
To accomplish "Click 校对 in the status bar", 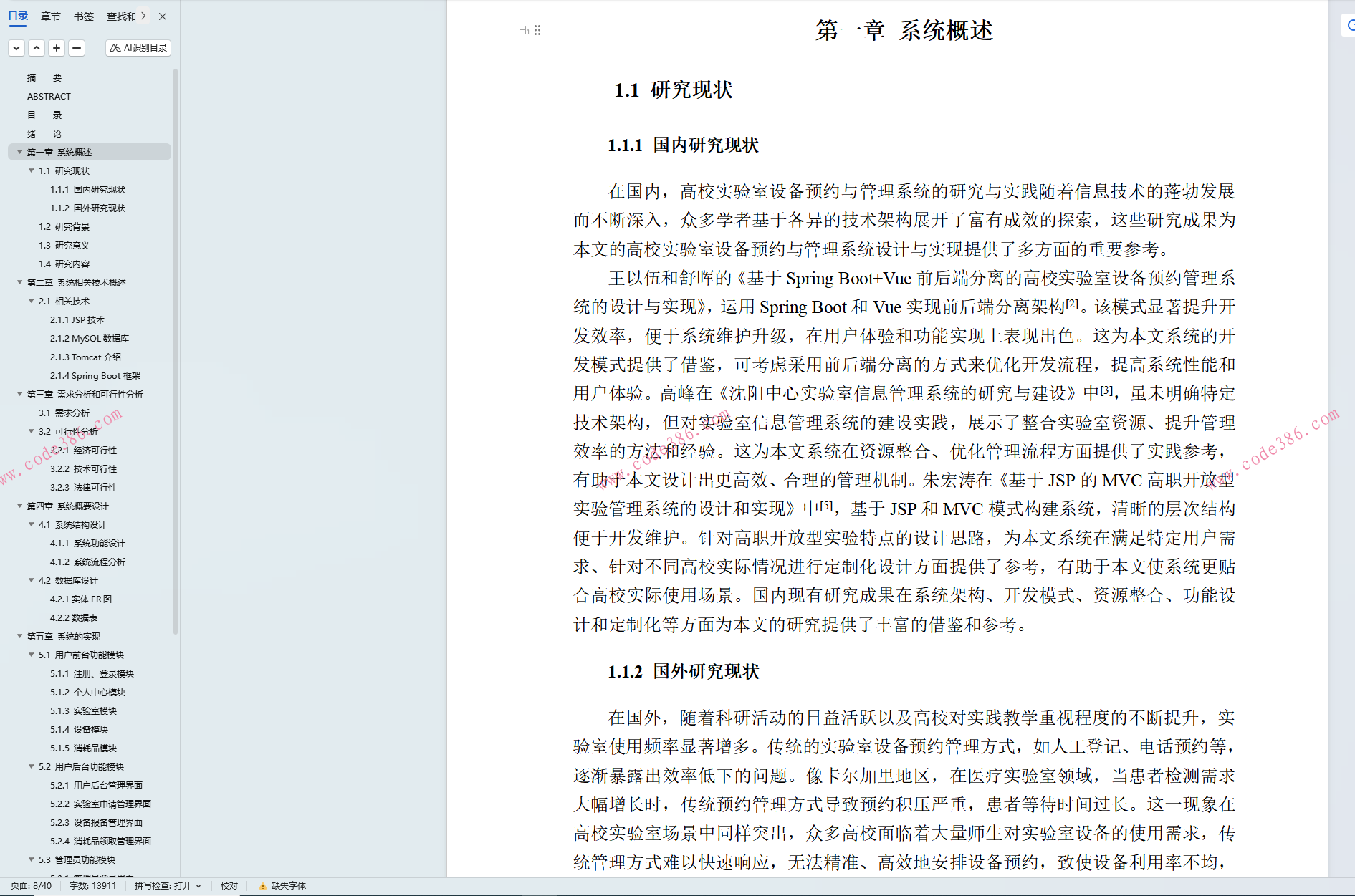I will click(229, 886).
